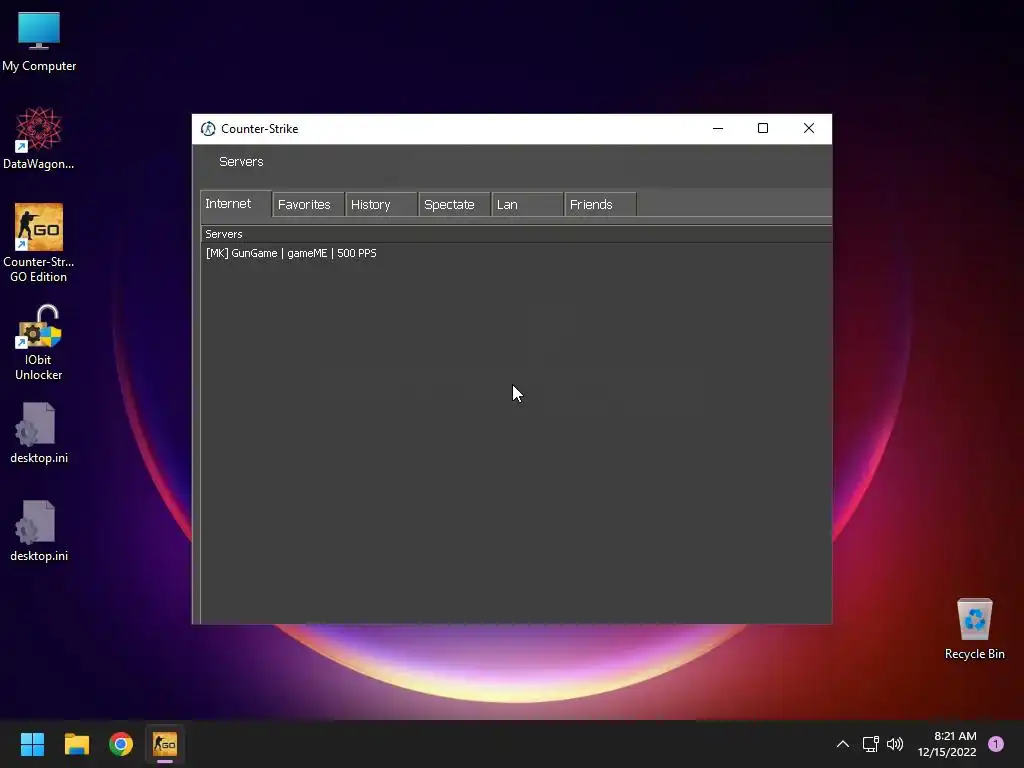This screenshot has width=1024, height=768.
Task: Close the Counter-Strike window
Action: point(808,129)
